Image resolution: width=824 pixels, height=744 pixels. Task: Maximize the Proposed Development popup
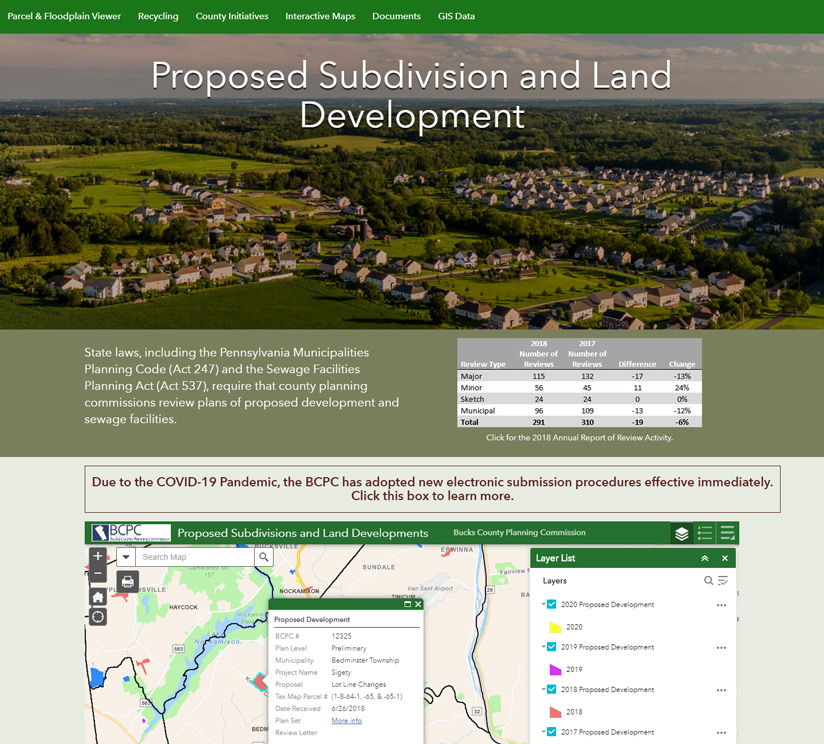point(407,604)
